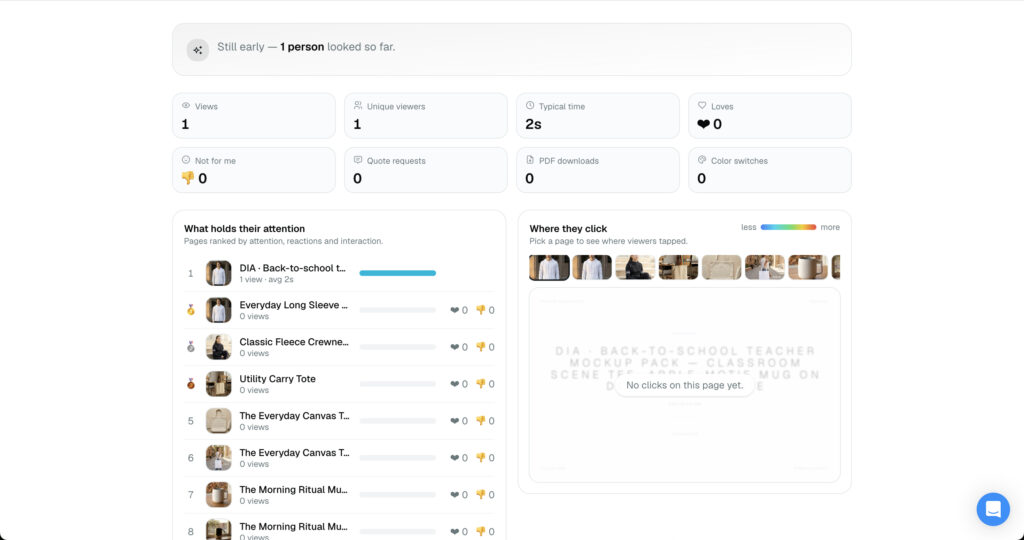This screenshot has width=1024, height=540.
Task: Select the sixth thumbnail with person holding tote
Action: tap(765, 267)
